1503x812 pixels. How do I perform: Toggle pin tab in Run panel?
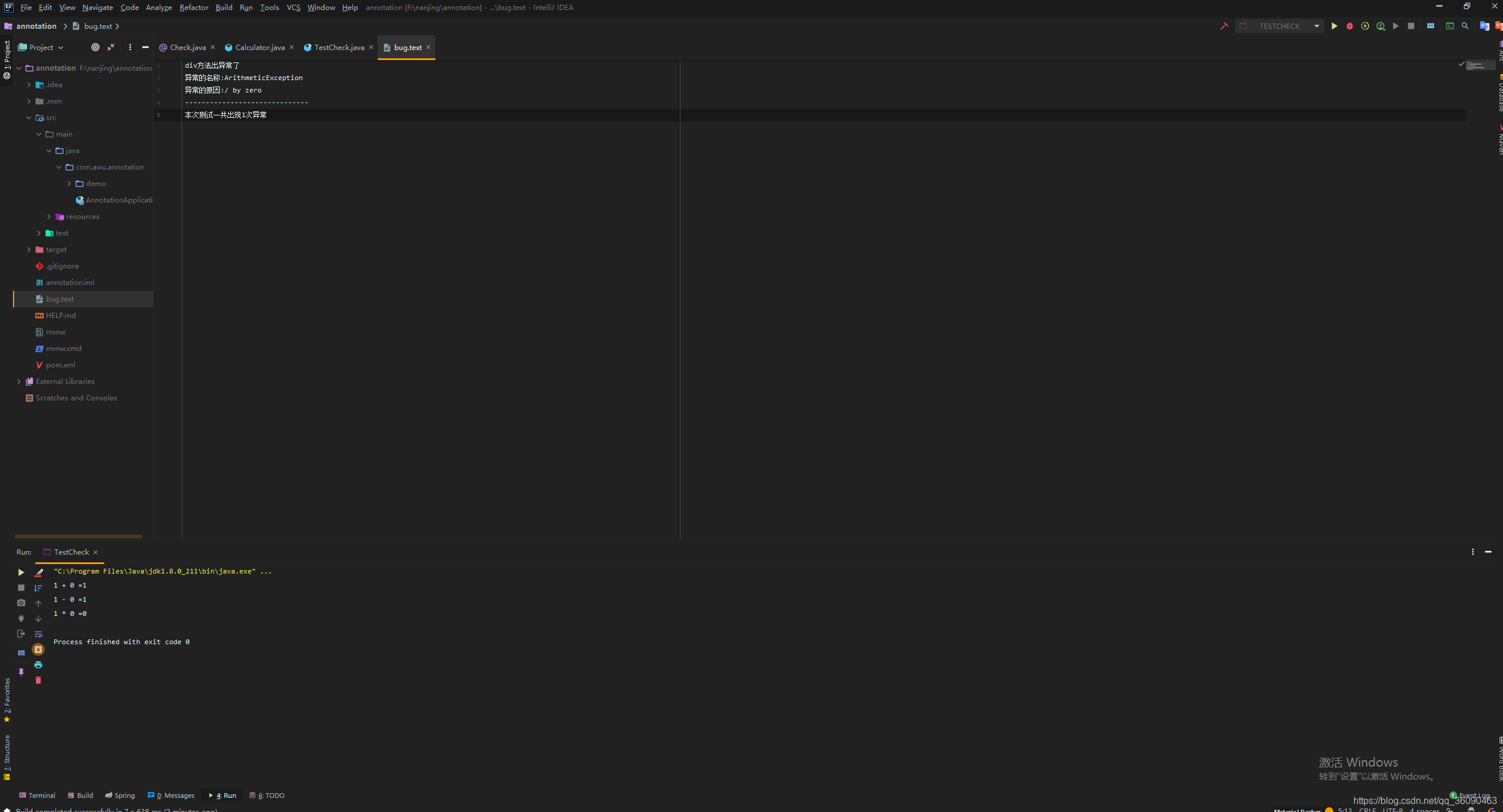[21, 672]
